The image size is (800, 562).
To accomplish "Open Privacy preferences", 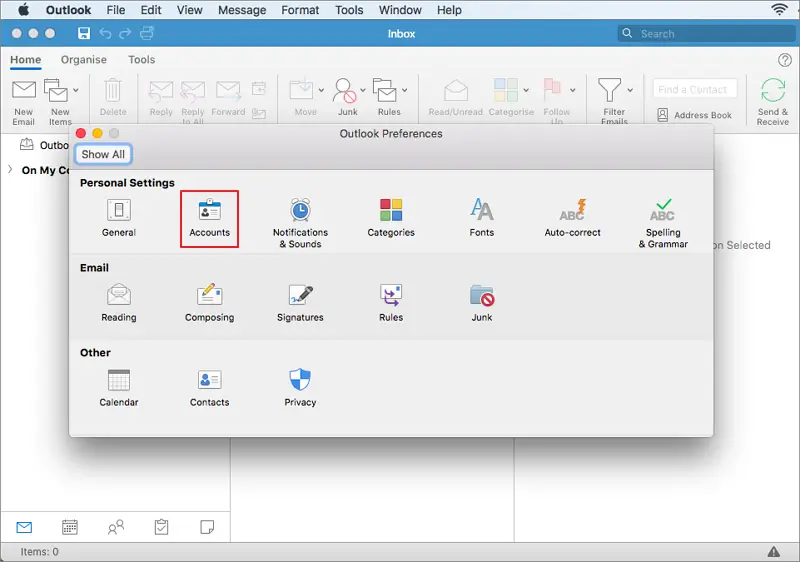I will pyautogui.click(x=300, y=388).
